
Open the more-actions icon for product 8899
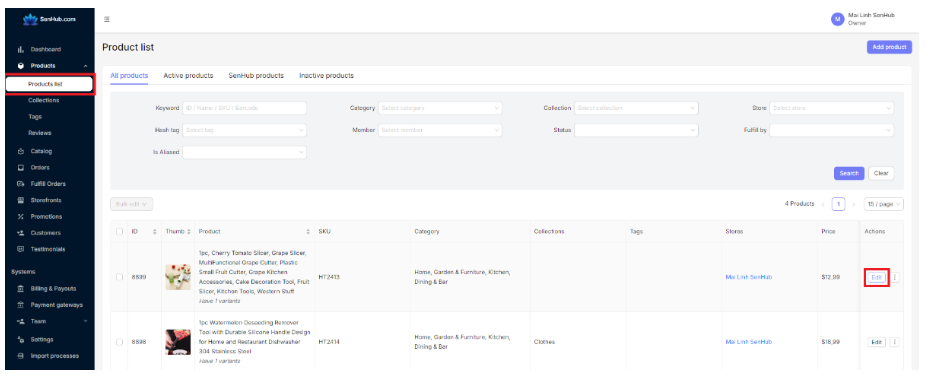(895, 277)
